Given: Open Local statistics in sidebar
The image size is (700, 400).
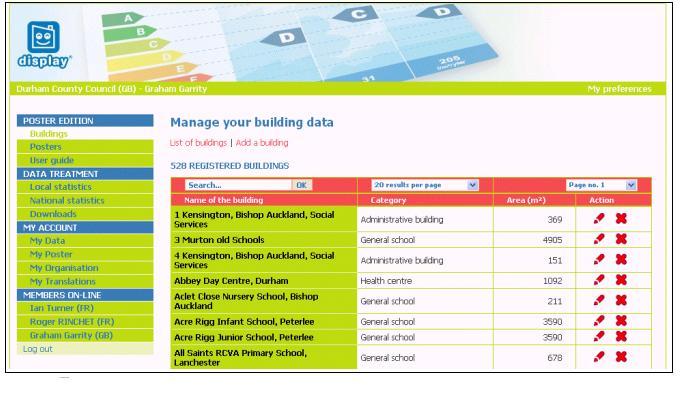Looking at the screenshot, I should click(x=60, y=187).
